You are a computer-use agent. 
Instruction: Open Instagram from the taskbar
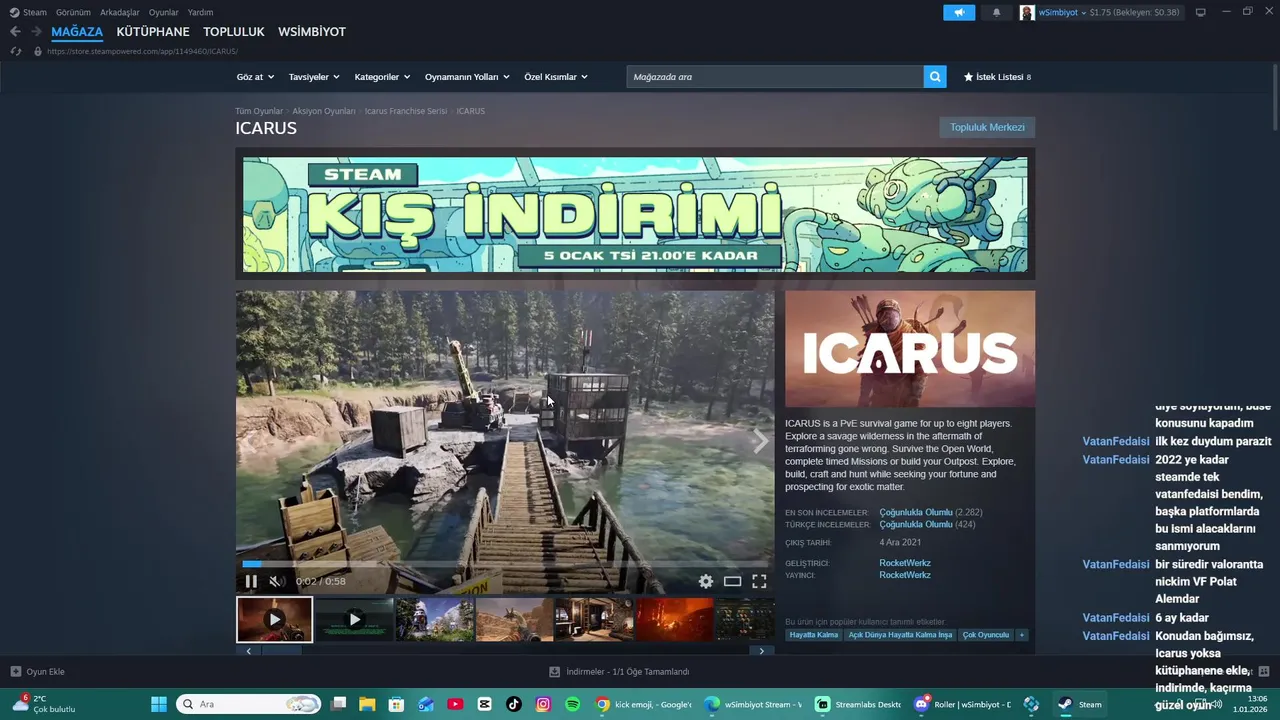[x=543, y=704]
